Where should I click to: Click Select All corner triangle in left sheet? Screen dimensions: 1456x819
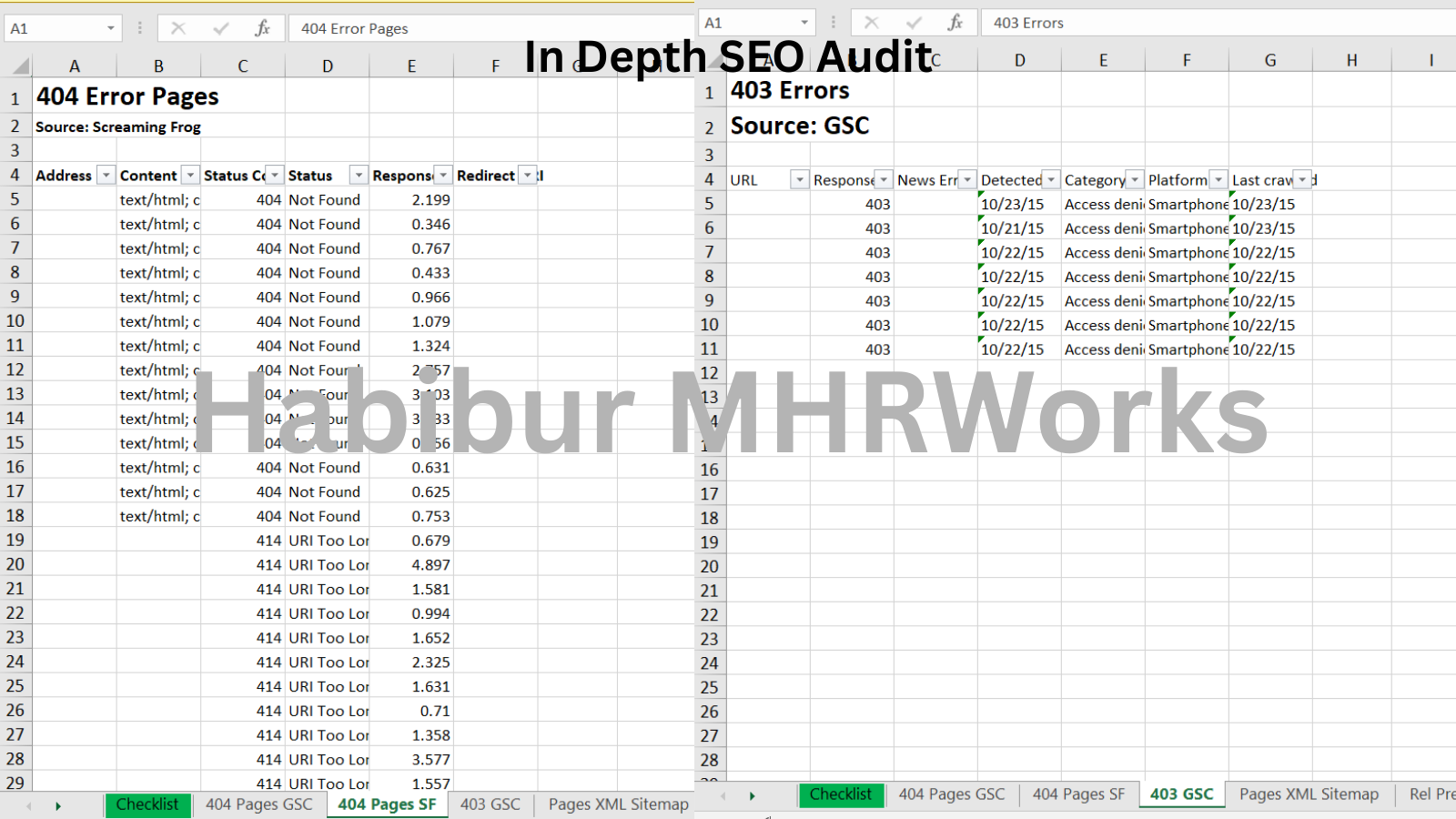(x=19, y=66)
